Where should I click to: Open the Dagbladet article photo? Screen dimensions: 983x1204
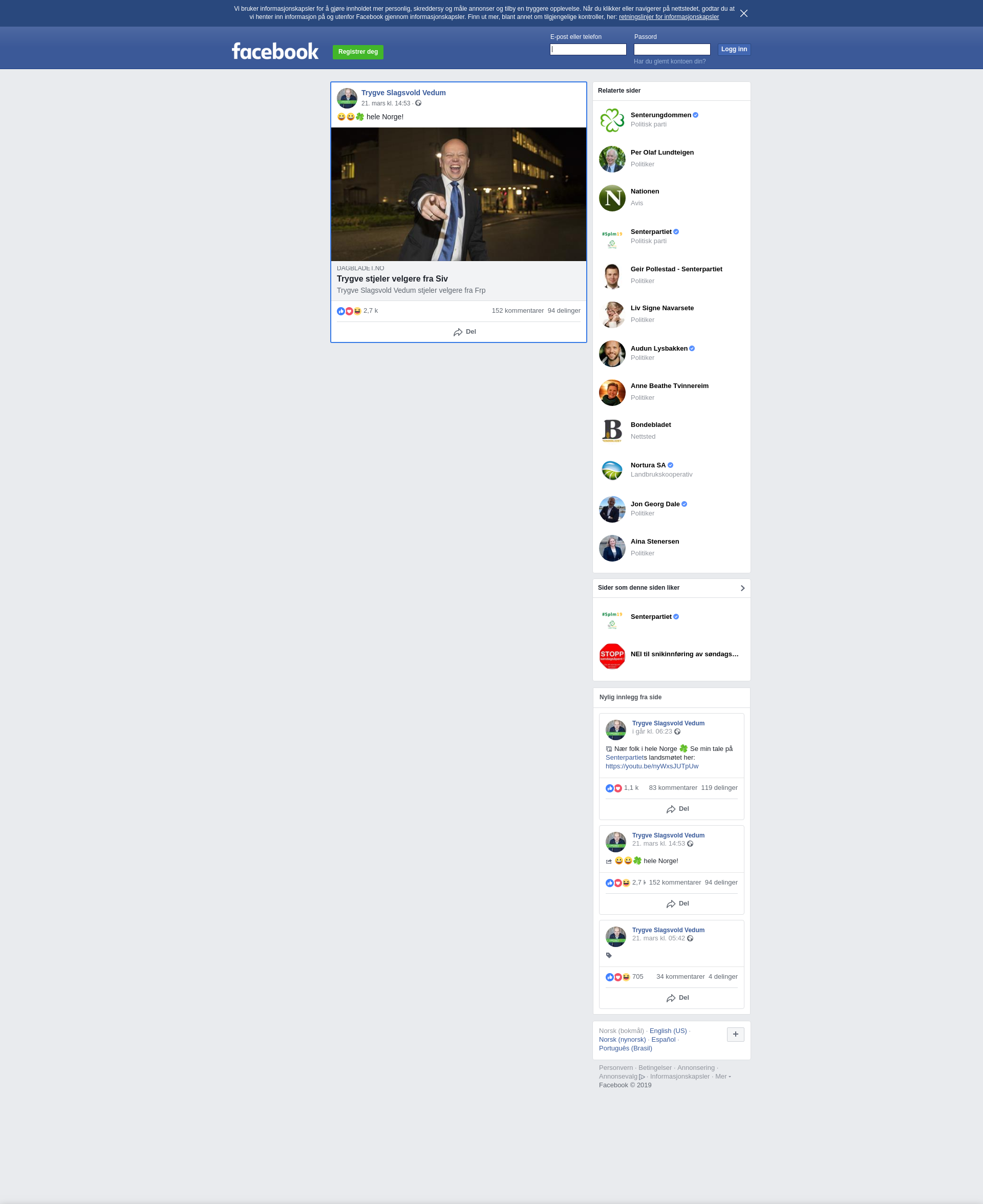pyautogui.click(x=459, y=194)
